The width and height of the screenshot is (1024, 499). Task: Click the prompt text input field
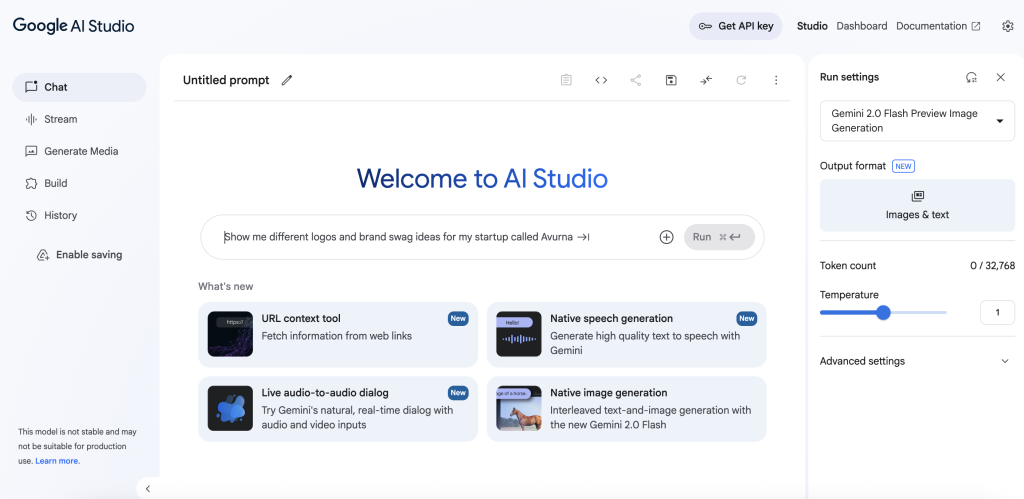click(x=430, y=237)
